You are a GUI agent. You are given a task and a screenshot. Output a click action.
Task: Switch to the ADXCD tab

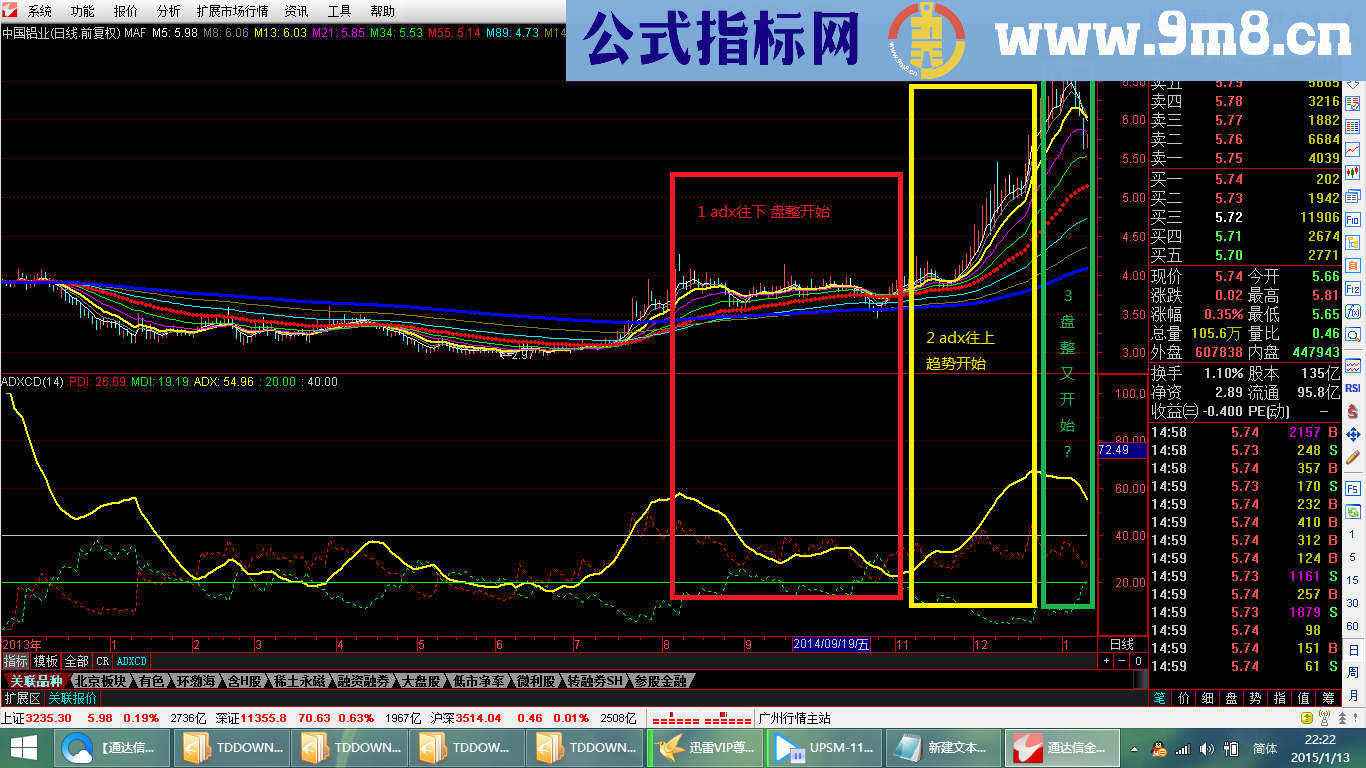[x=131, y=661]
